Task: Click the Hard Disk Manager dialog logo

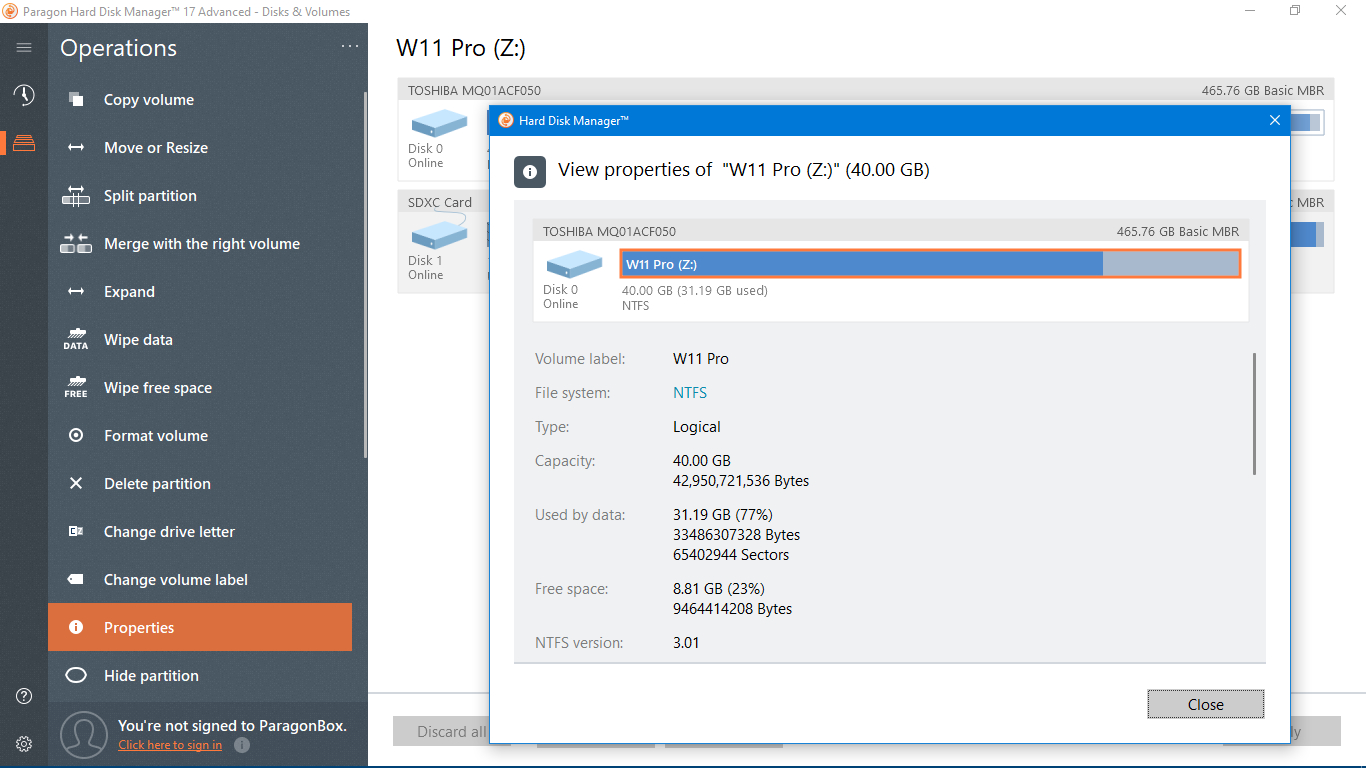Action: point(506,120)
